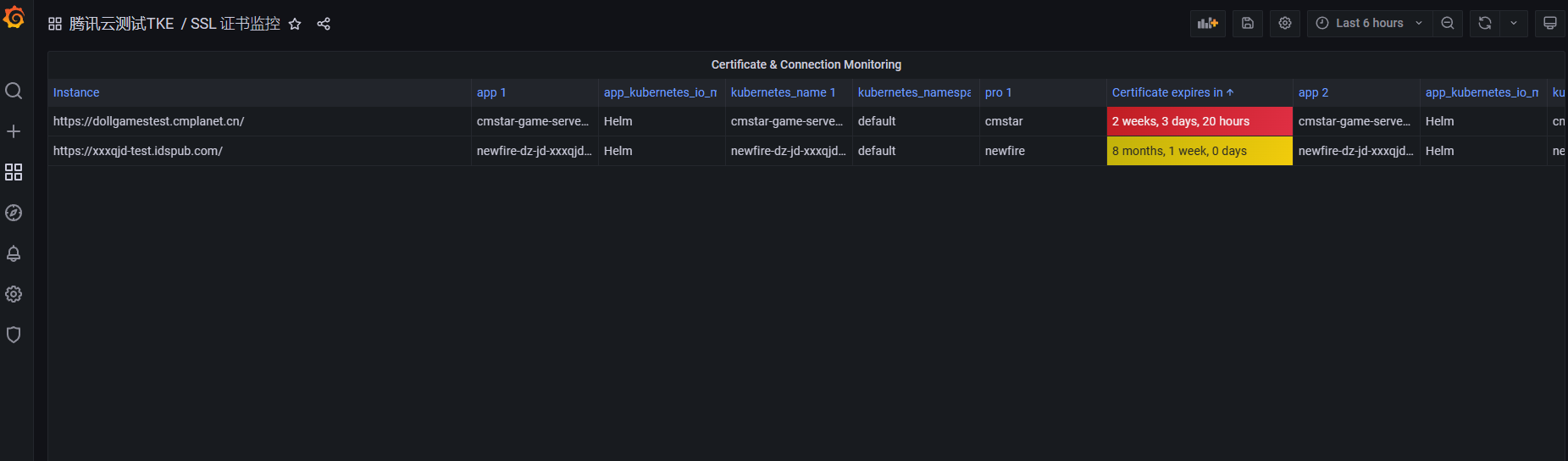Click newfire-dz-jd-xxxqjd... in kubernetes_name 1 column

789,151
